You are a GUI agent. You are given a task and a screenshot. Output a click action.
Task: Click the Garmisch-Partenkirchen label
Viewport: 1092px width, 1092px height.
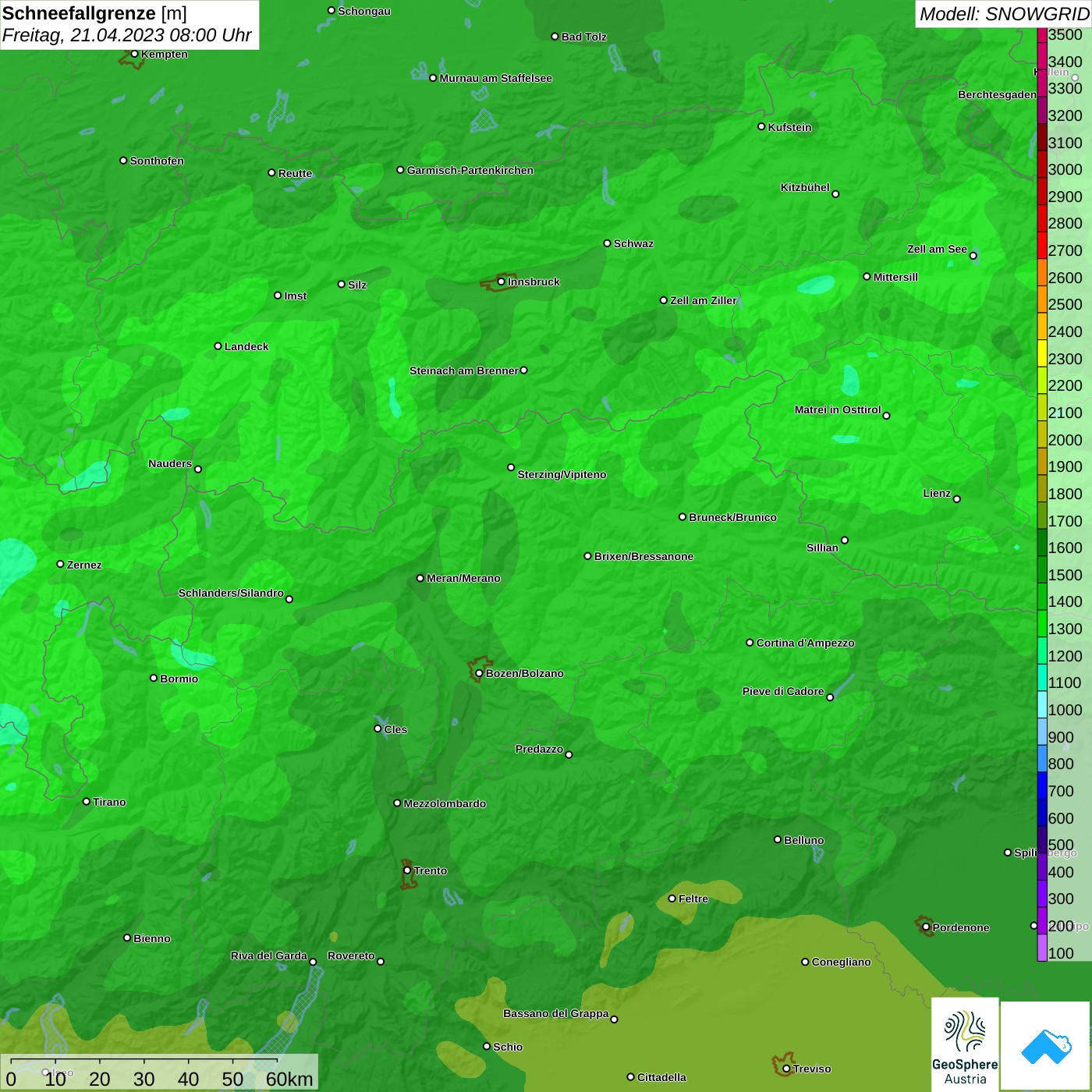pos(470,170)
